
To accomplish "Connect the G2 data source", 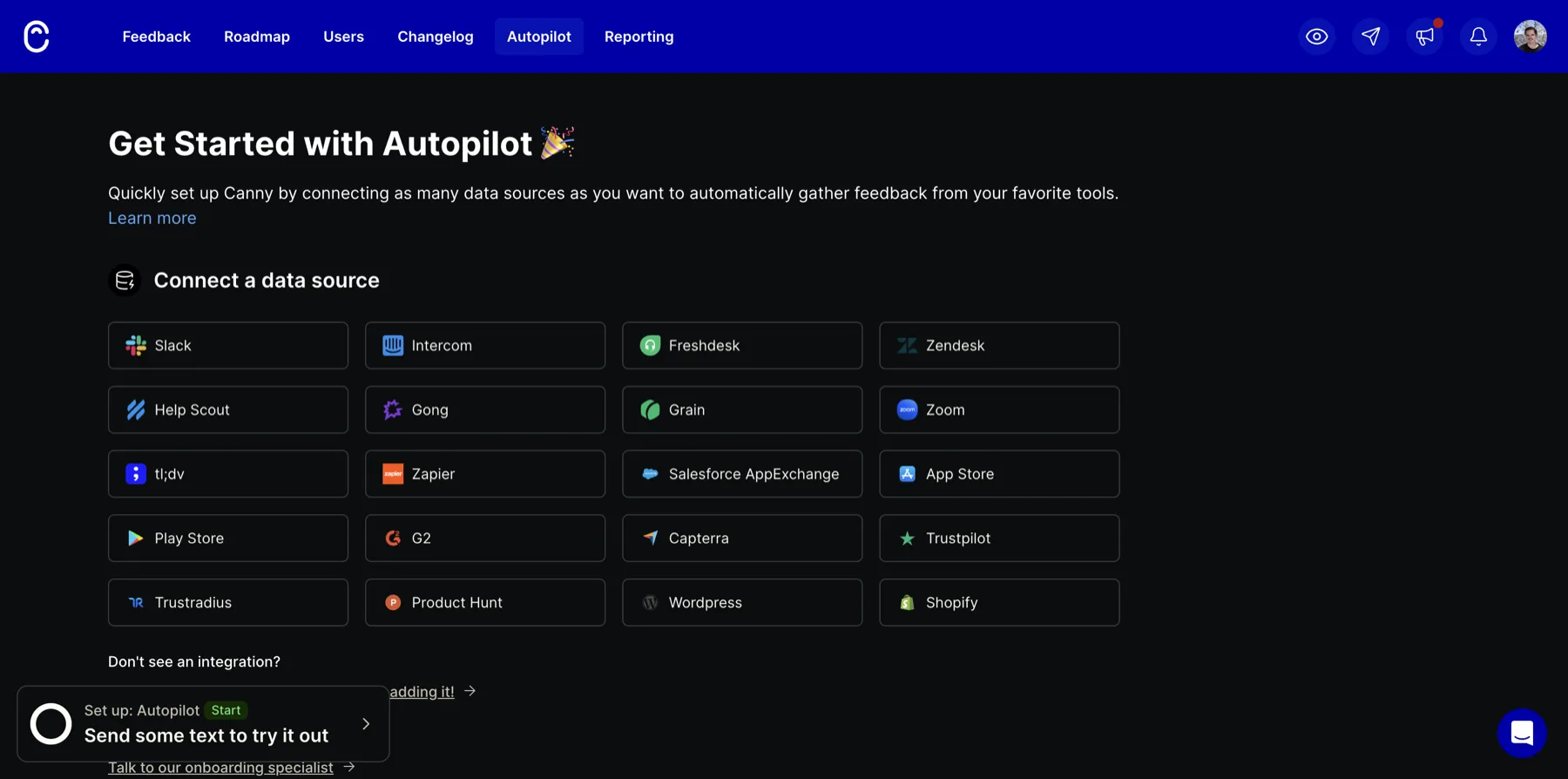I will pyautogui.click(x=485, y=539).
